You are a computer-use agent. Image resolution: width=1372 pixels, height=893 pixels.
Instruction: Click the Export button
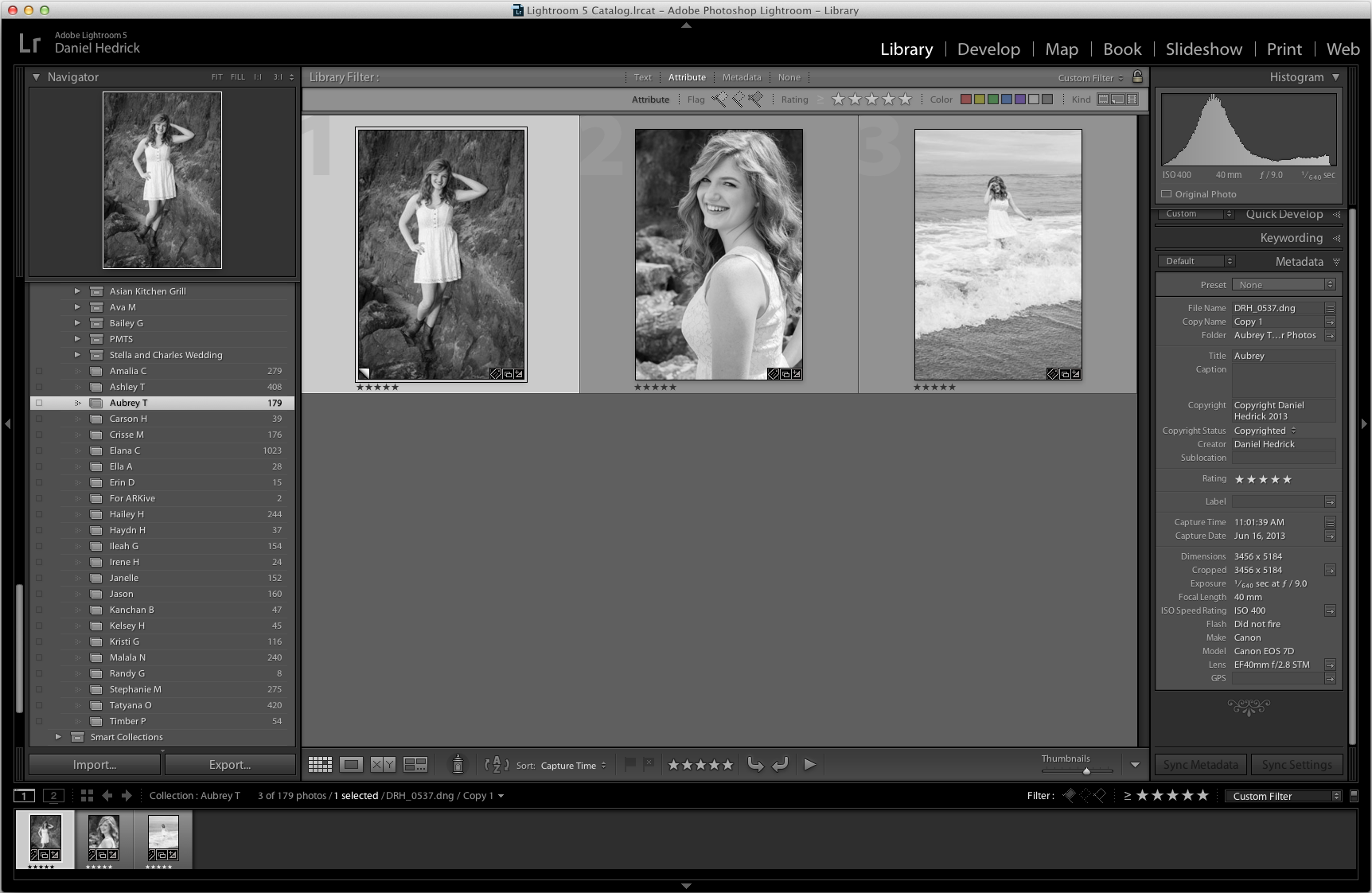click(230, 765)
